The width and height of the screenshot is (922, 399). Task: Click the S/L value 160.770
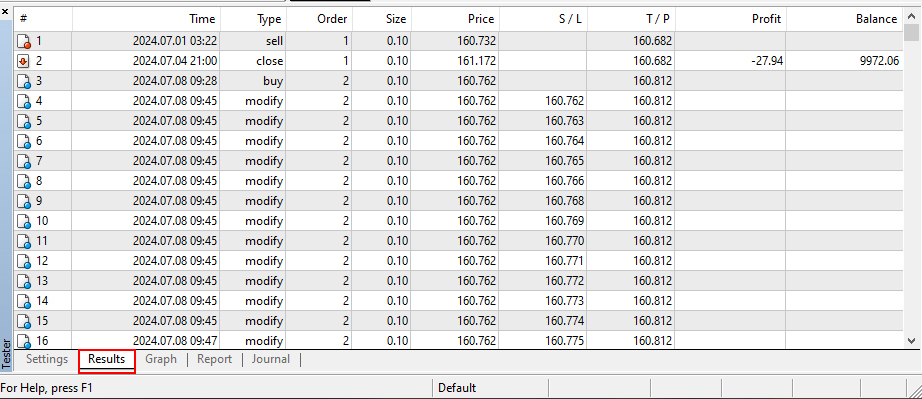tap(564, 241)
